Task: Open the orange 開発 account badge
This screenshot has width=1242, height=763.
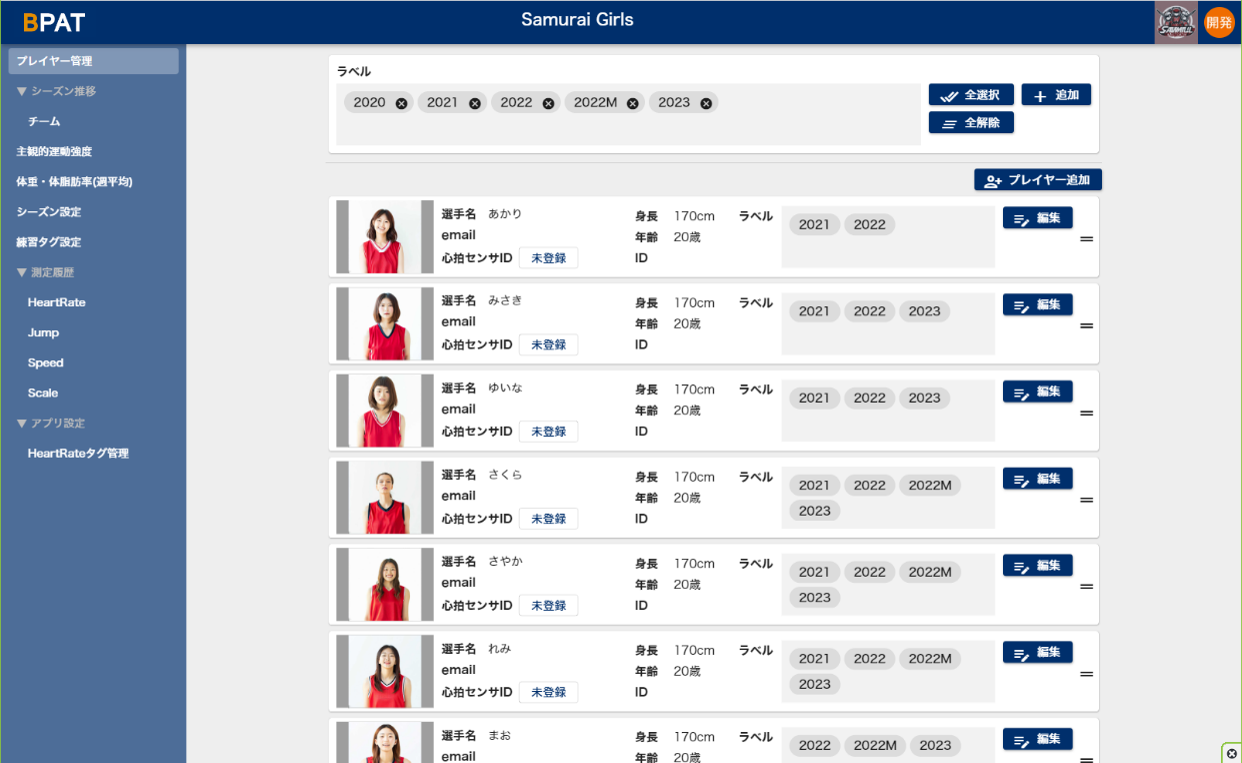Action: [1219, 22]
